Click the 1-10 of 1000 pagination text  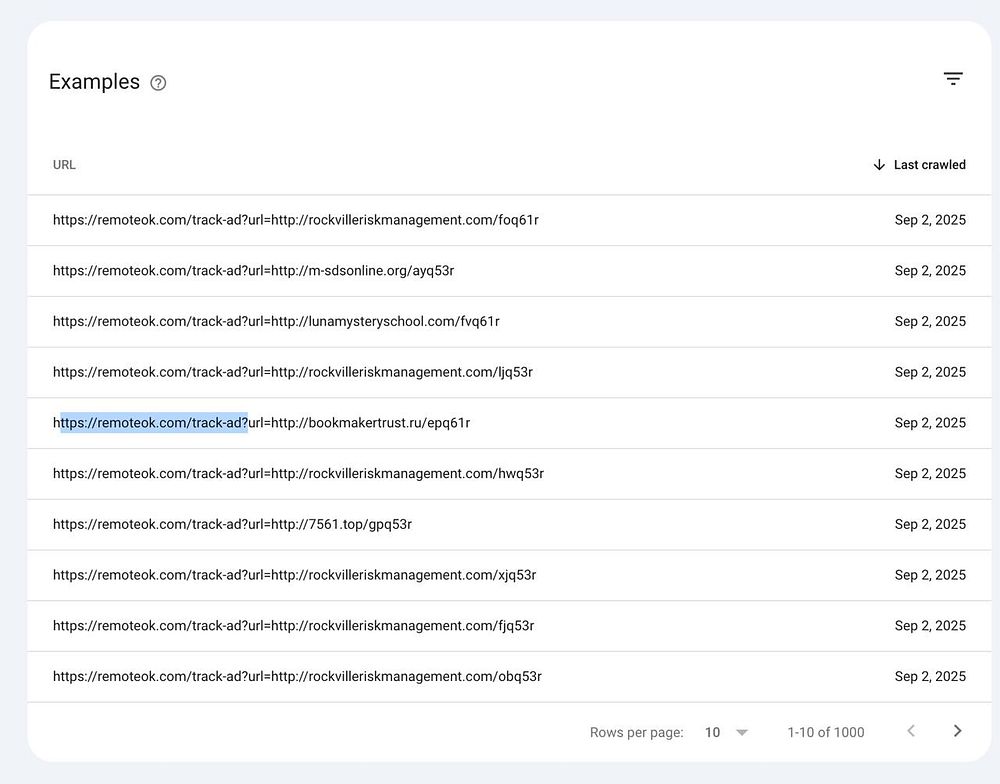[x=826, y=732]
